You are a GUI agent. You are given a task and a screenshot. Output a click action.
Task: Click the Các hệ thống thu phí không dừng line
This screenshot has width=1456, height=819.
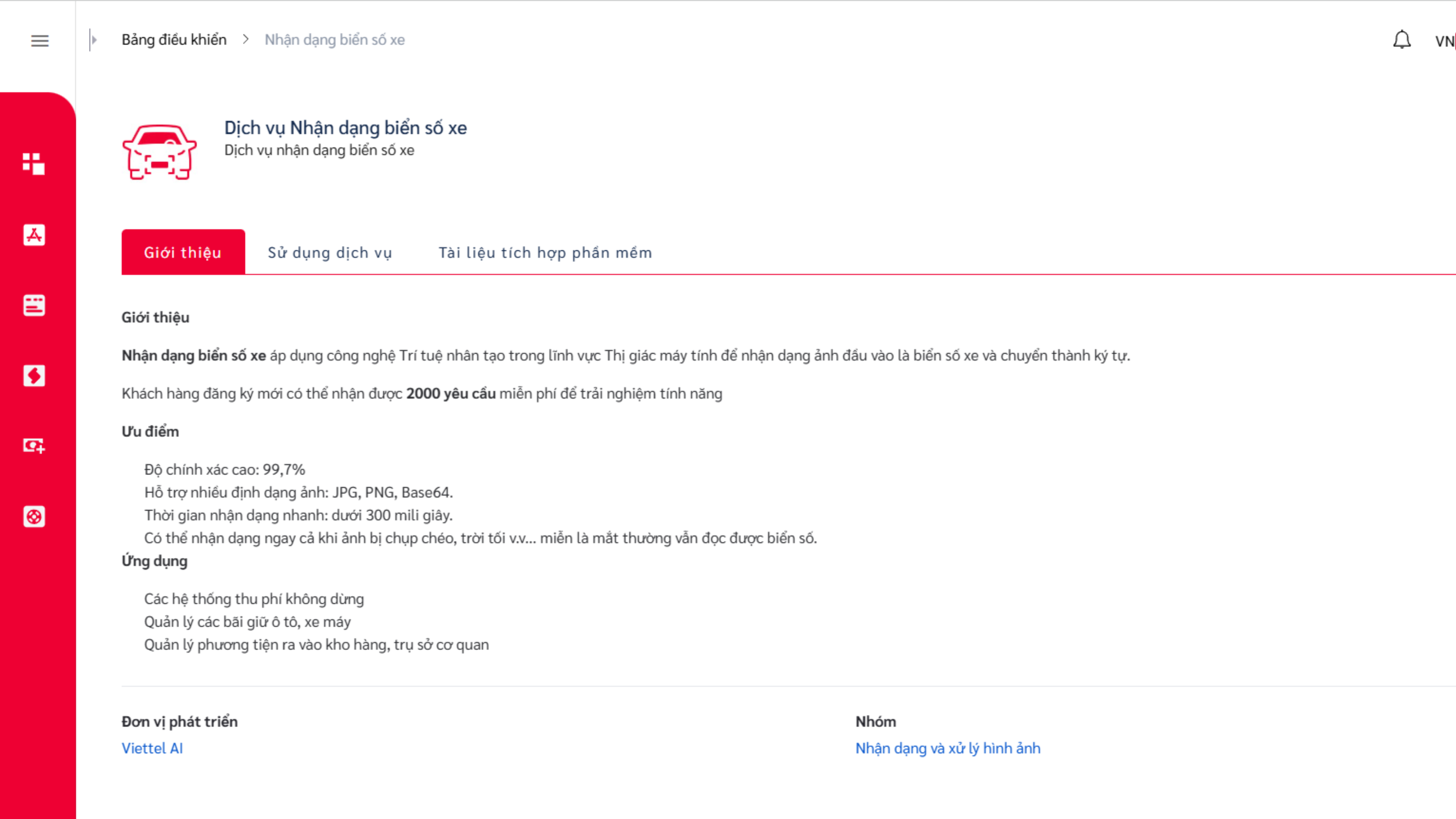254,599
